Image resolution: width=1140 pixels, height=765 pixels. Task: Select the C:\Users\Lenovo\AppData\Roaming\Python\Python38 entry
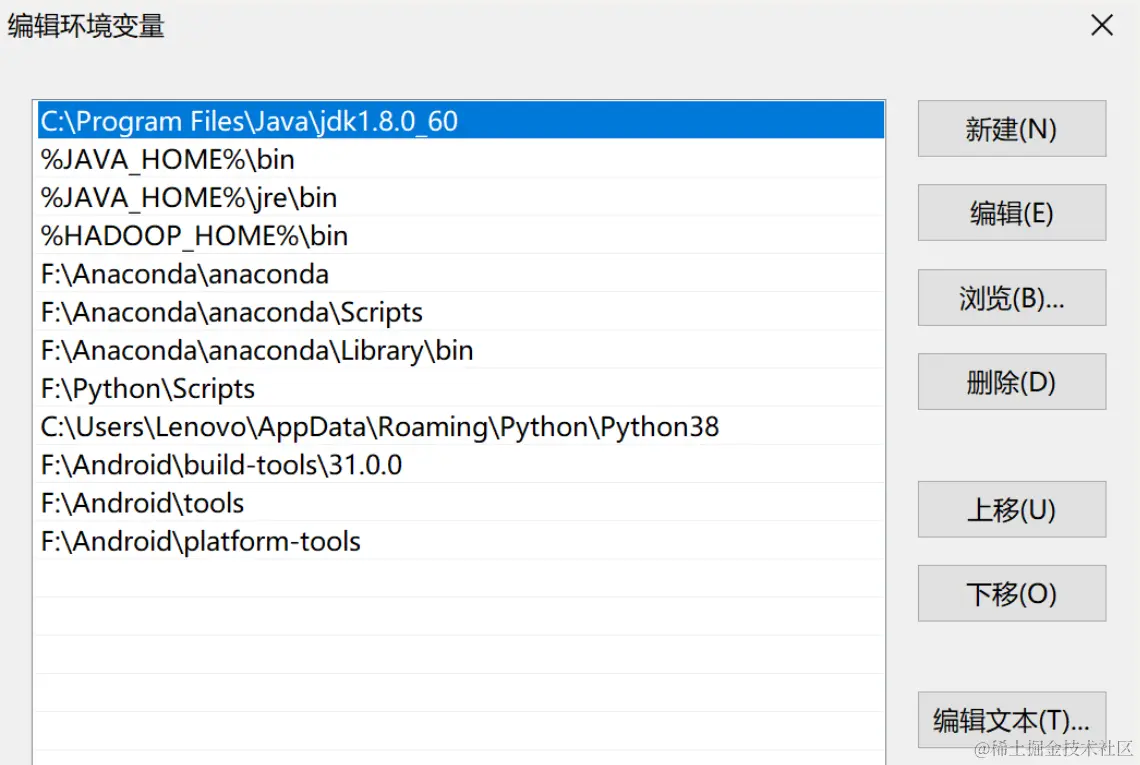click(460, 426)
